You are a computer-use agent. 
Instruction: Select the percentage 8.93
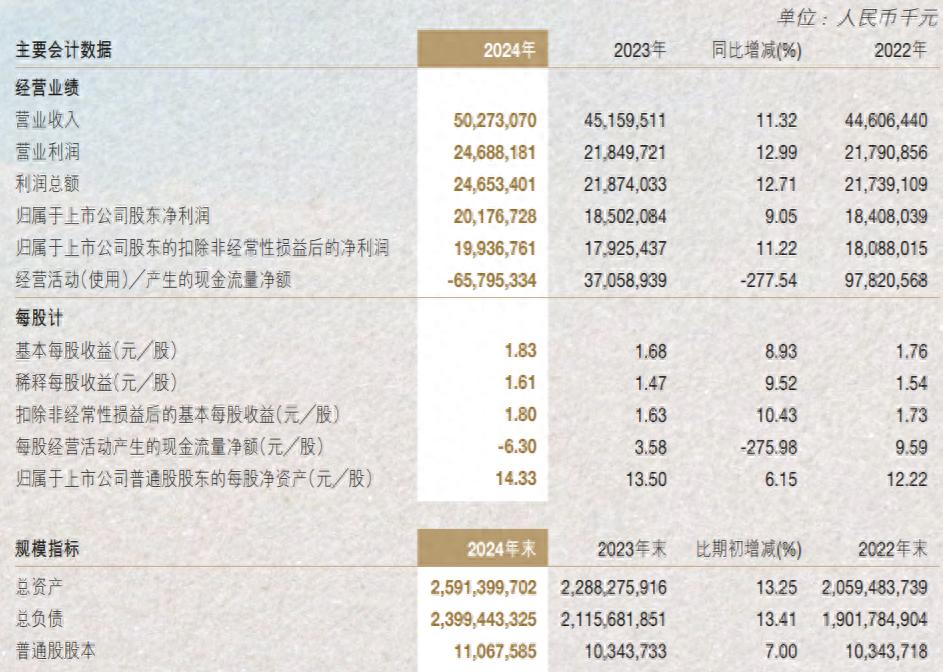click(x=781, y=351)
